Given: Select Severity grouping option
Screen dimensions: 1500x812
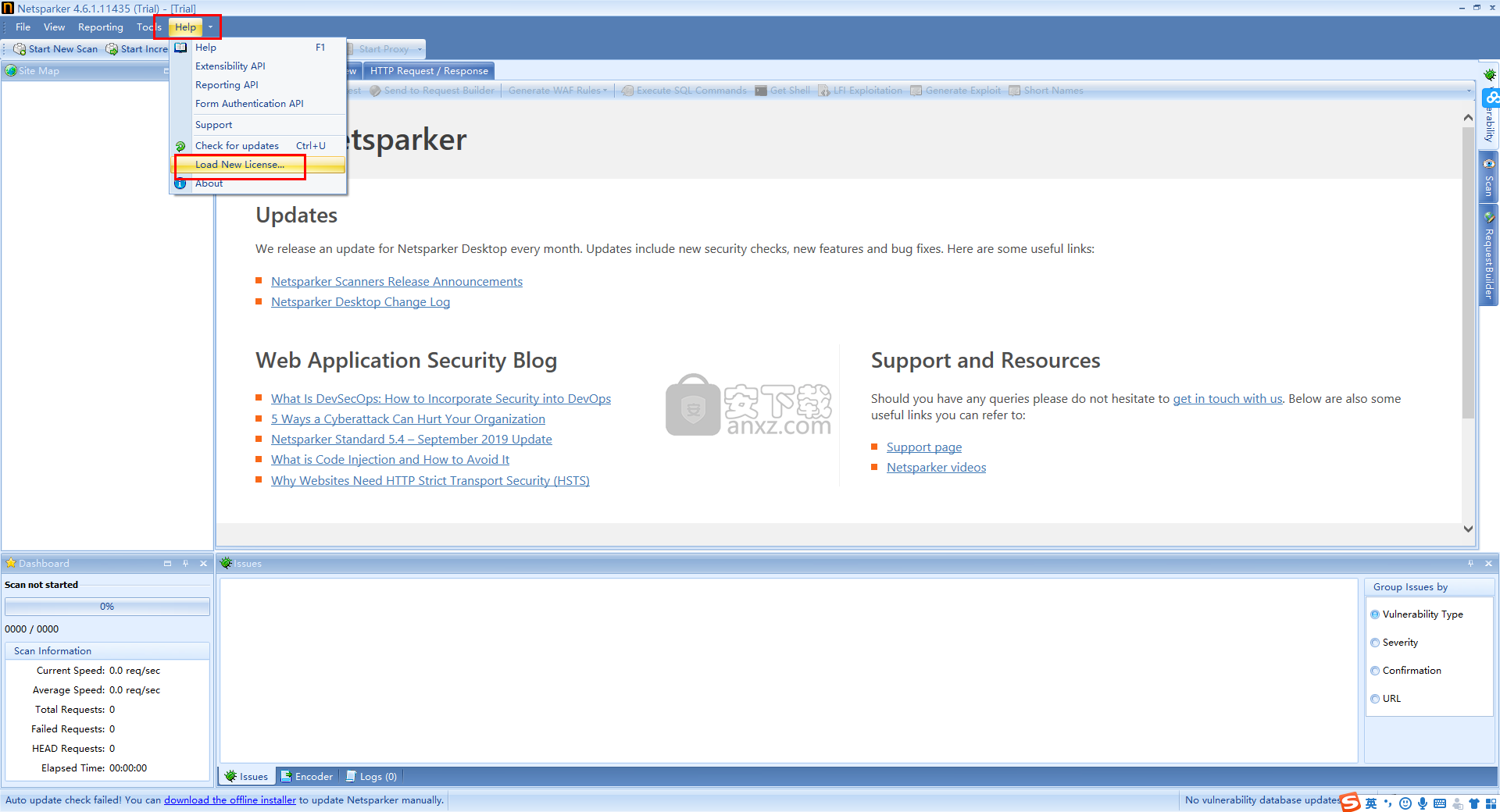Looking at the screenshot, I should (1395, 643).
